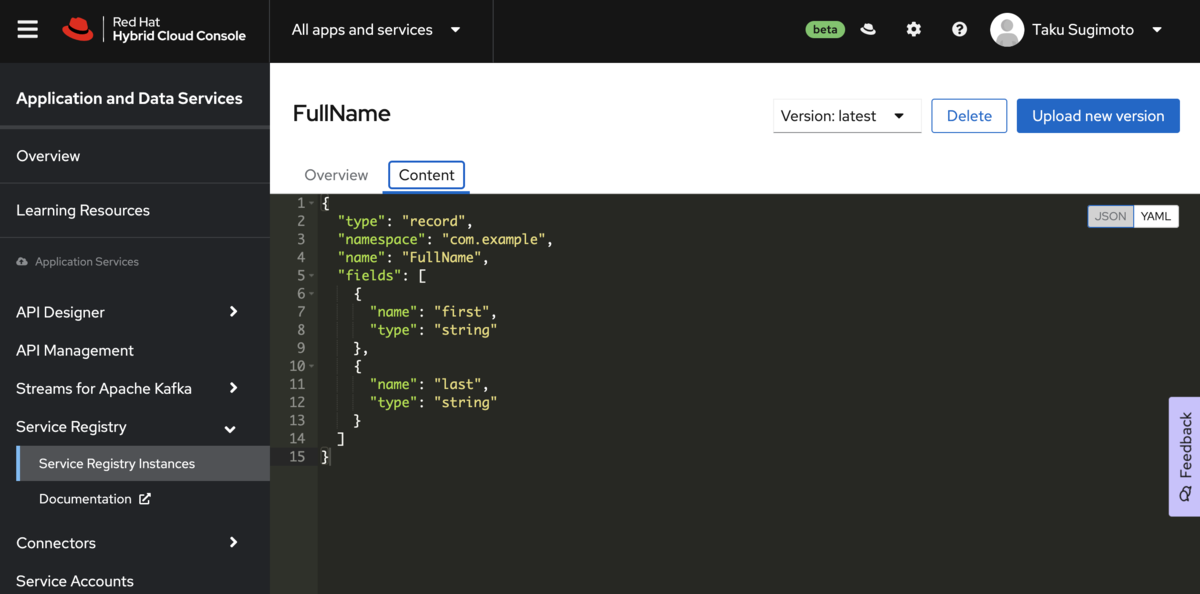Screen dimensions: 1200x594
Task: Open the hamburger navigation menu
Action: pos(27,30)
